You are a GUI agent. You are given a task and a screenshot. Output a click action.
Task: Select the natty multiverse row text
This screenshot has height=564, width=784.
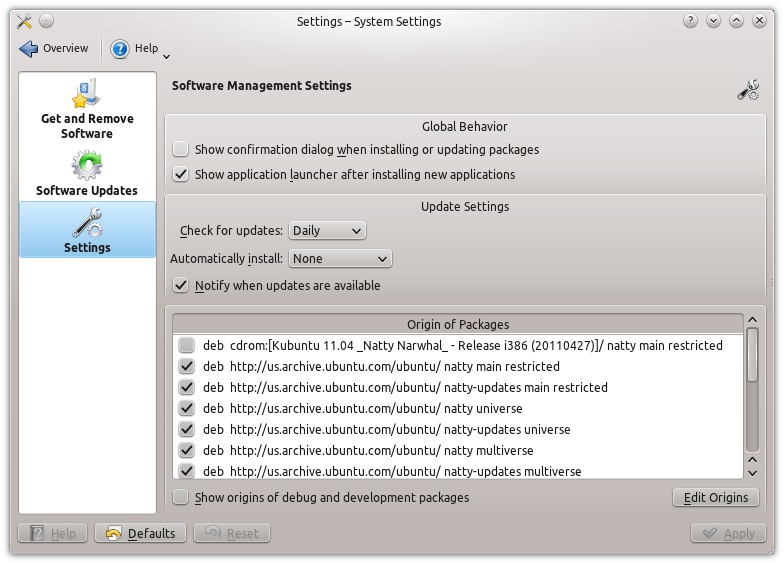[x=368, y=450]
